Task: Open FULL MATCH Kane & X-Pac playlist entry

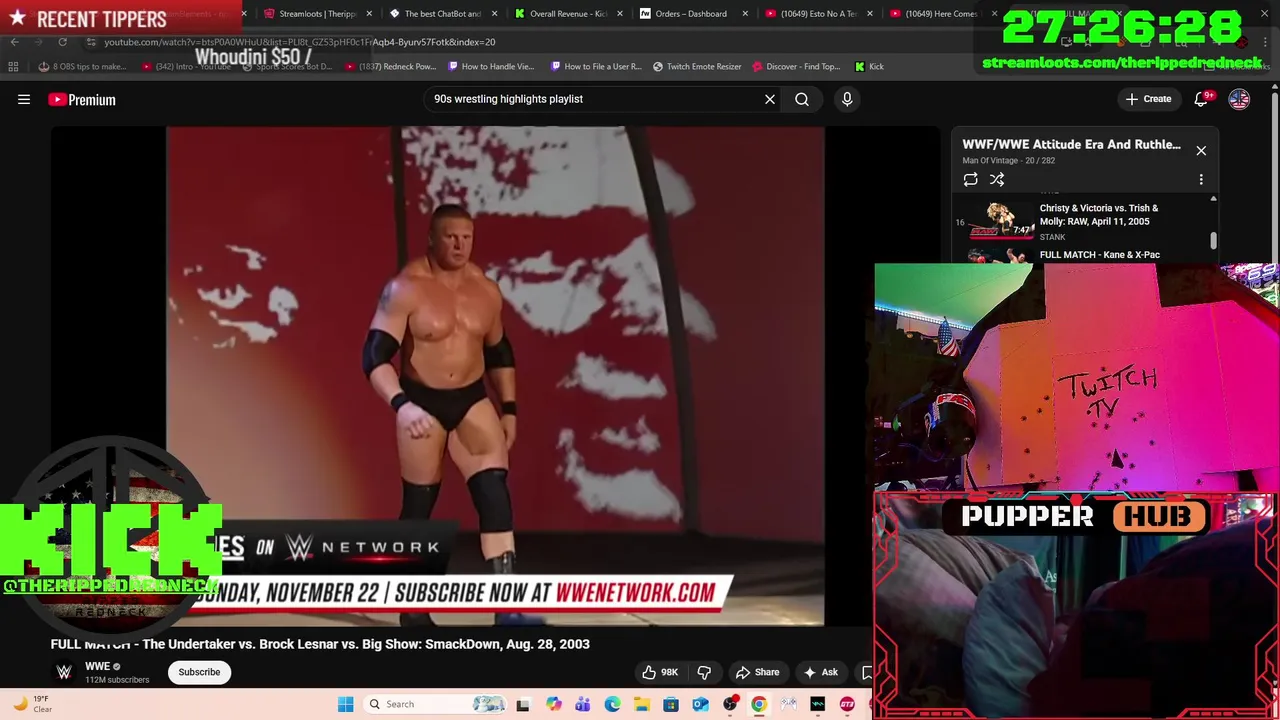Action: coord(1085,255)
